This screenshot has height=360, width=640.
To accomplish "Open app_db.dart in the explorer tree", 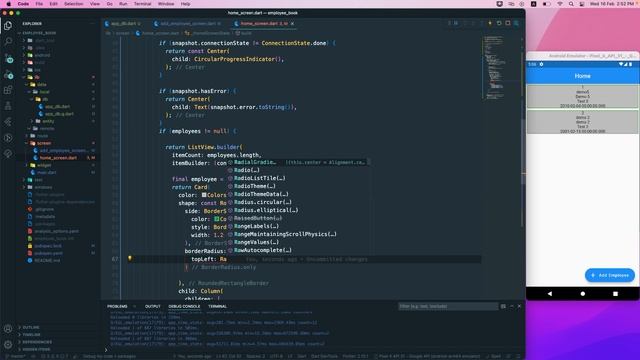I will pos(57,107).
